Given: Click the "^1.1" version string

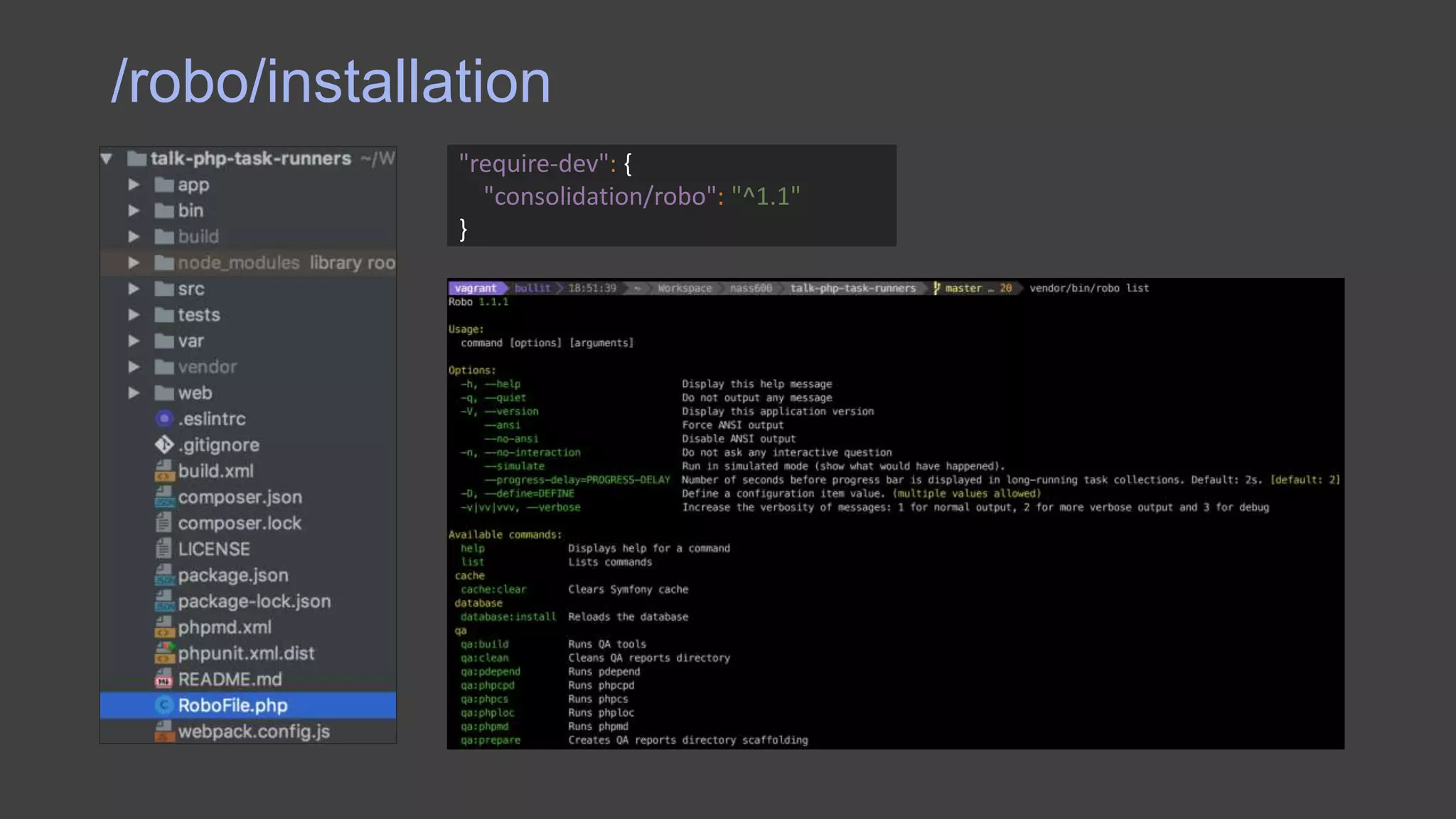Looking at the screenshot, I should click(x=766, y=196).
